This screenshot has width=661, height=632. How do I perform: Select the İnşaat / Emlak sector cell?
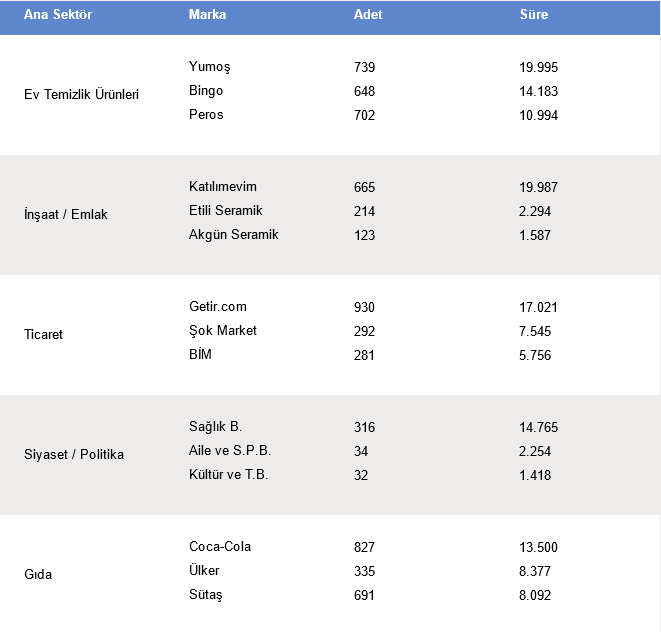point(65,215)
